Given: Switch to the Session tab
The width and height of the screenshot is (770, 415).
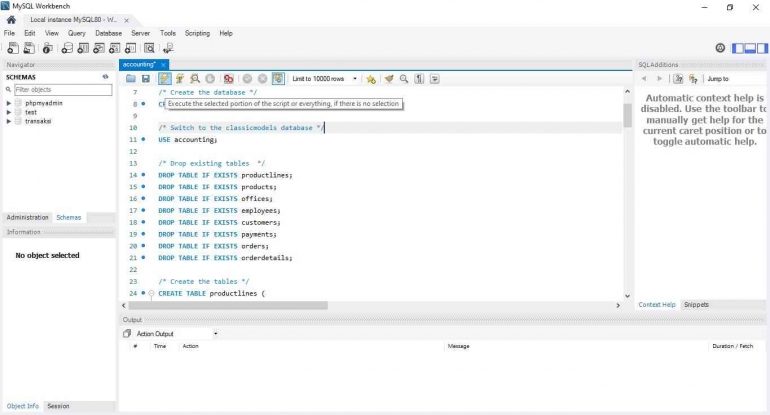Looking at the screenshot, I should pyautogui.click(x=58, y=406).
